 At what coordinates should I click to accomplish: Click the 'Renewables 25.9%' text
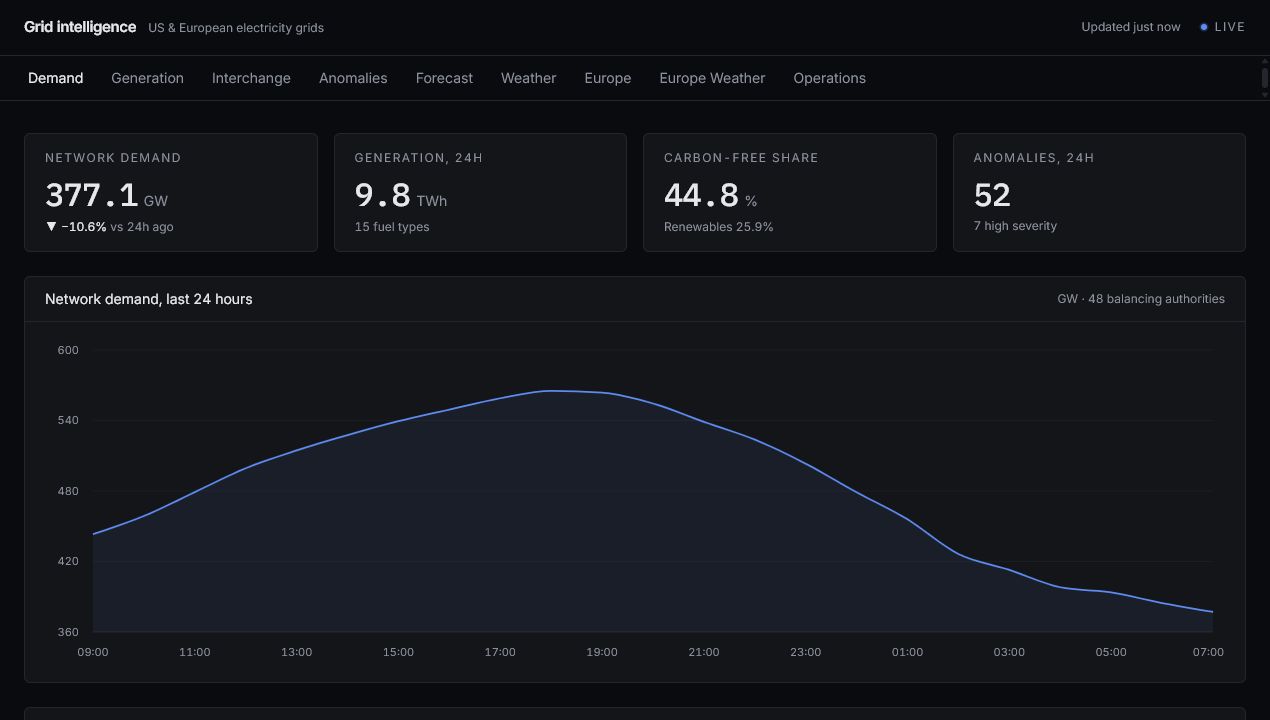pyautogui.click(x=718, y=227)
